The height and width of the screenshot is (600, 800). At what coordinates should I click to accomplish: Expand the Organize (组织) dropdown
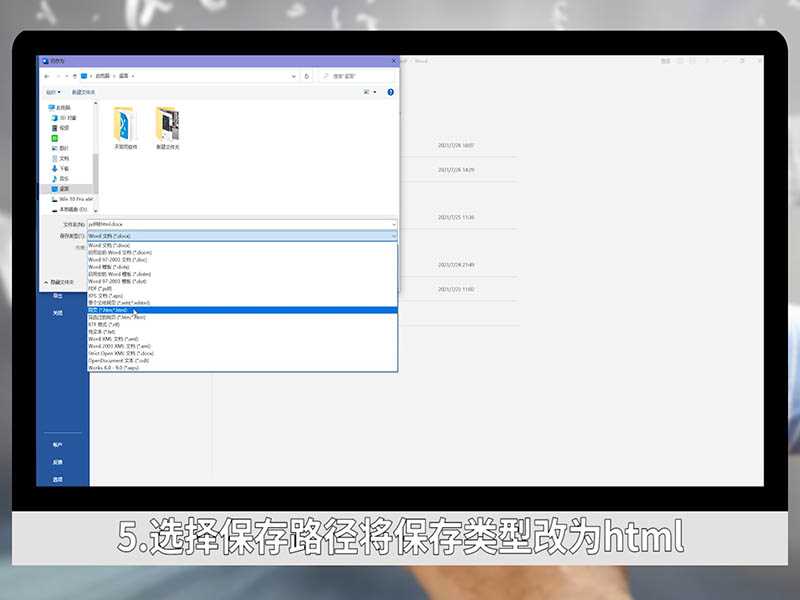[53, 91]
